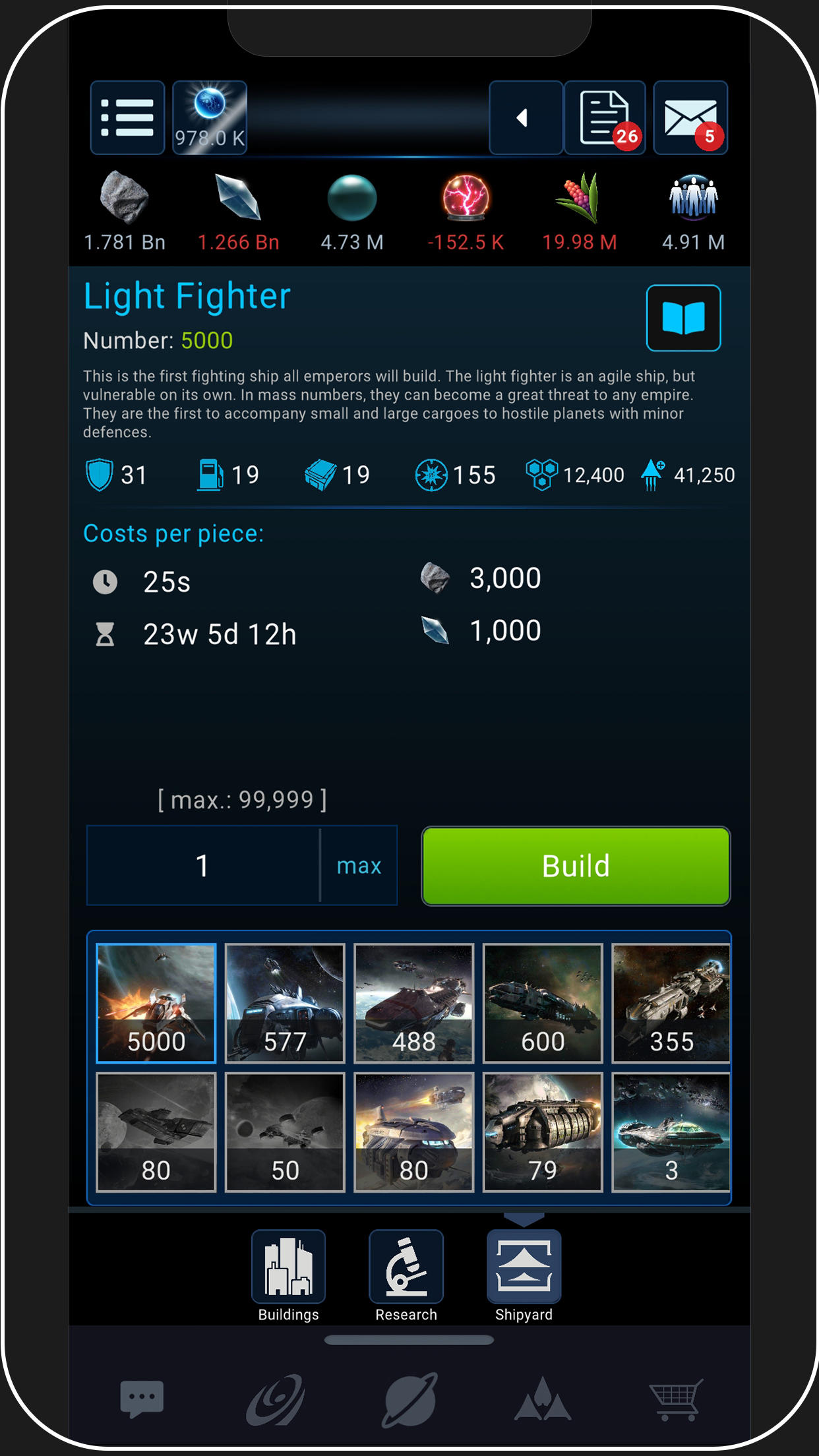Switch to the Buildings tab

tap(288, 1276)
